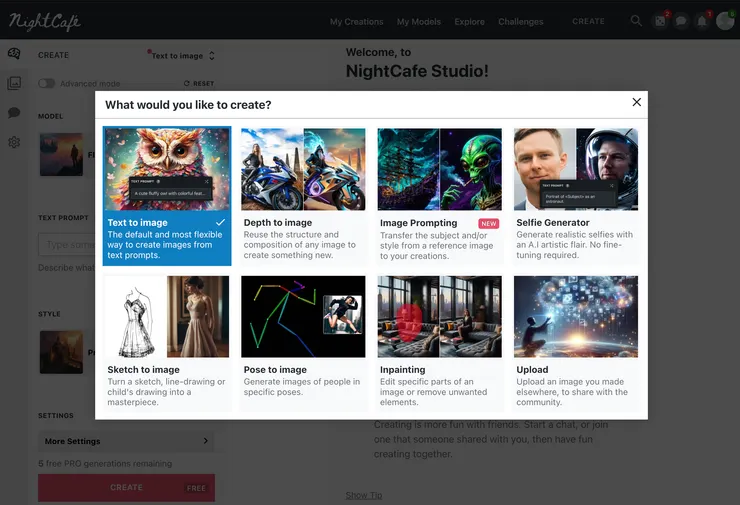
Task: Open My Models menu
Action: [x=419, y=22]
